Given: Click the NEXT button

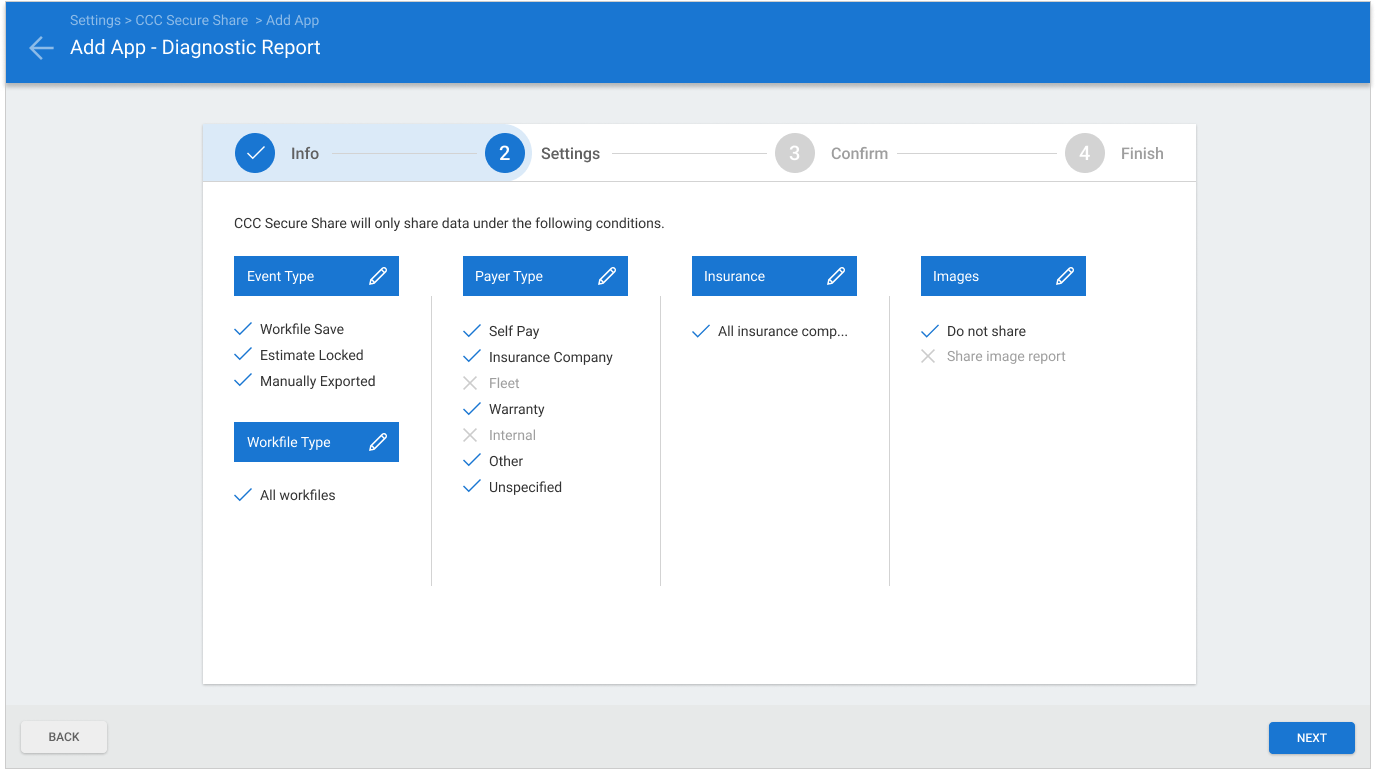Looking at the screenshot, I should pyautogui.click(x=1312, y=738).
